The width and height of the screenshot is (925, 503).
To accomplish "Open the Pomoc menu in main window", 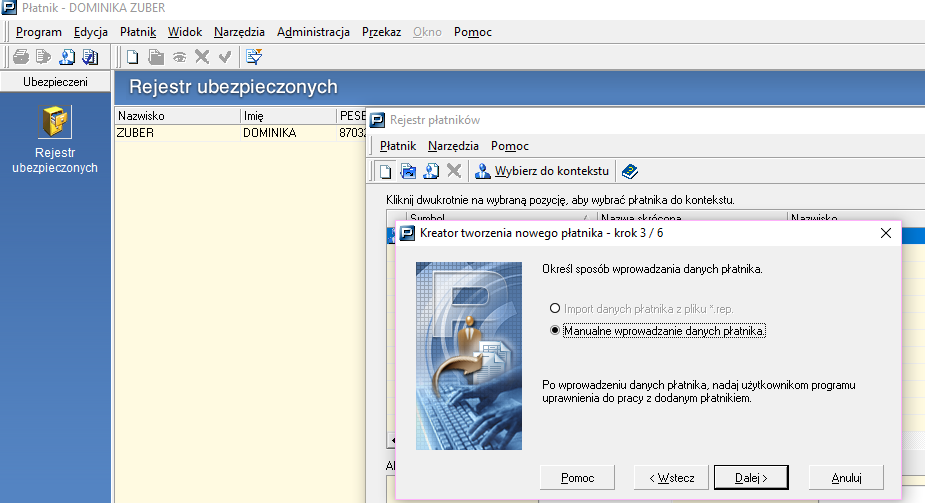I will (x=473, y=32).
